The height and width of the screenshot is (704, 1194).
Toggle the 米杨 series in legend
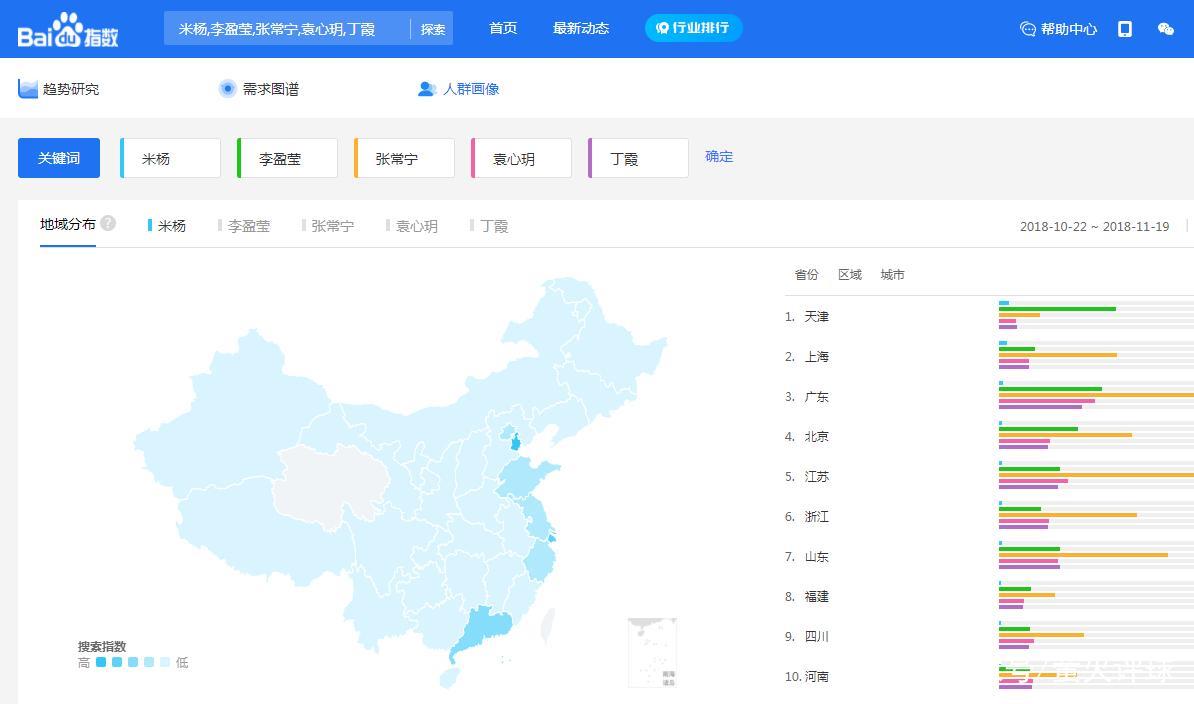point(167,226)
